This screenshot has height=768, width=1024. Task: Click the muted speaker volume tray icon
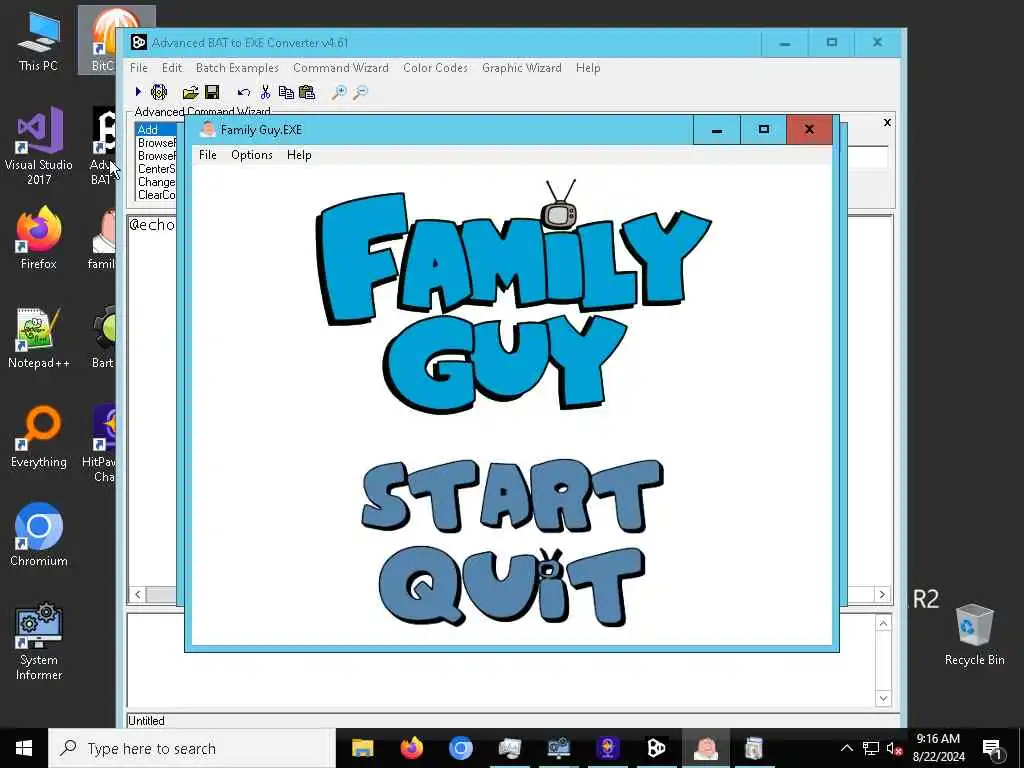895,748
